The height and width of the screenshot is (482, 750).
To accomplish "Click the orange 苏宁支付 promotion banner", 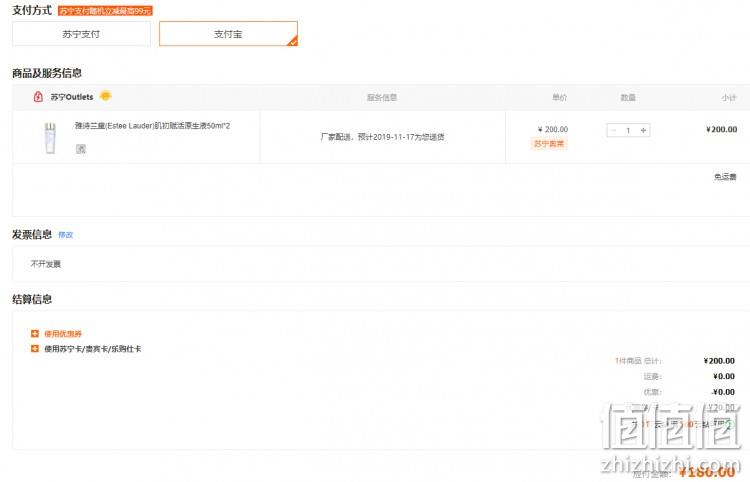I will click(x=105, y=11).
